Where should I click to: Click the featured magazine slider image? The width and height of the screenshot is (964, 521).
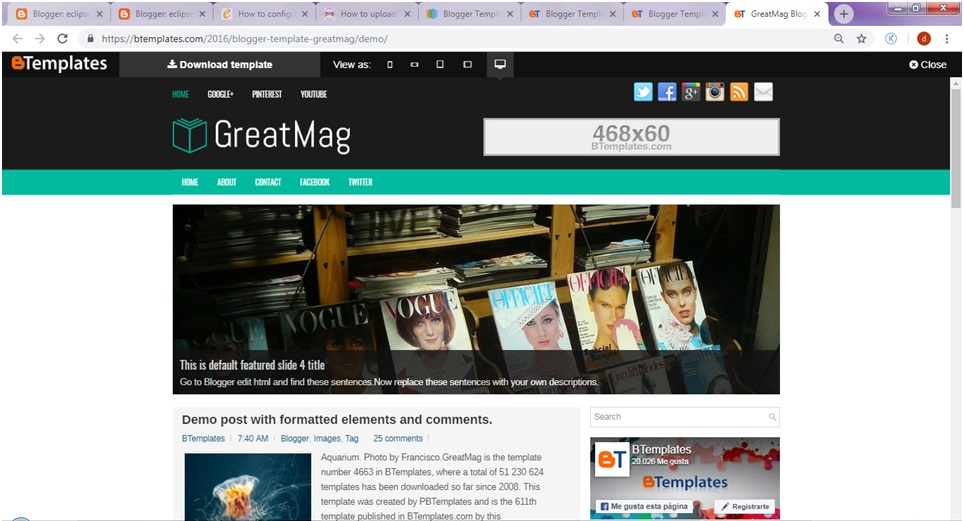(476, 299)
